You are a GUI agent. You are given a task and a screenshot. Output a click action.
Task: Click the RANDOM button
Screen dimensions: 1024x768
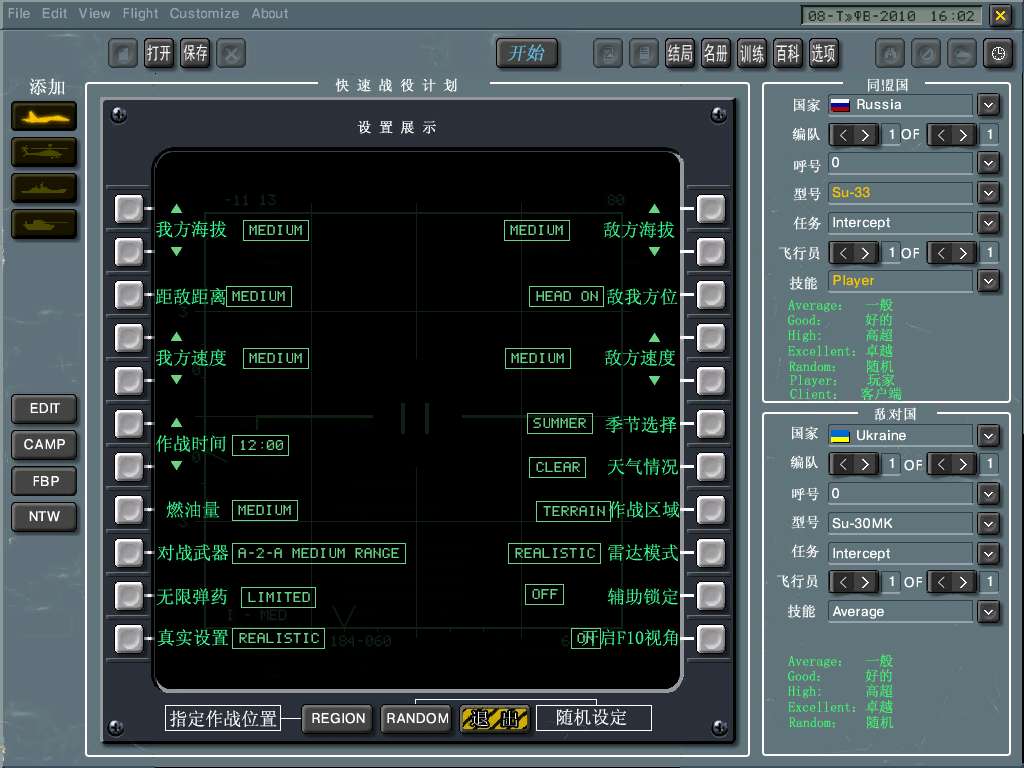coord(417,718)
